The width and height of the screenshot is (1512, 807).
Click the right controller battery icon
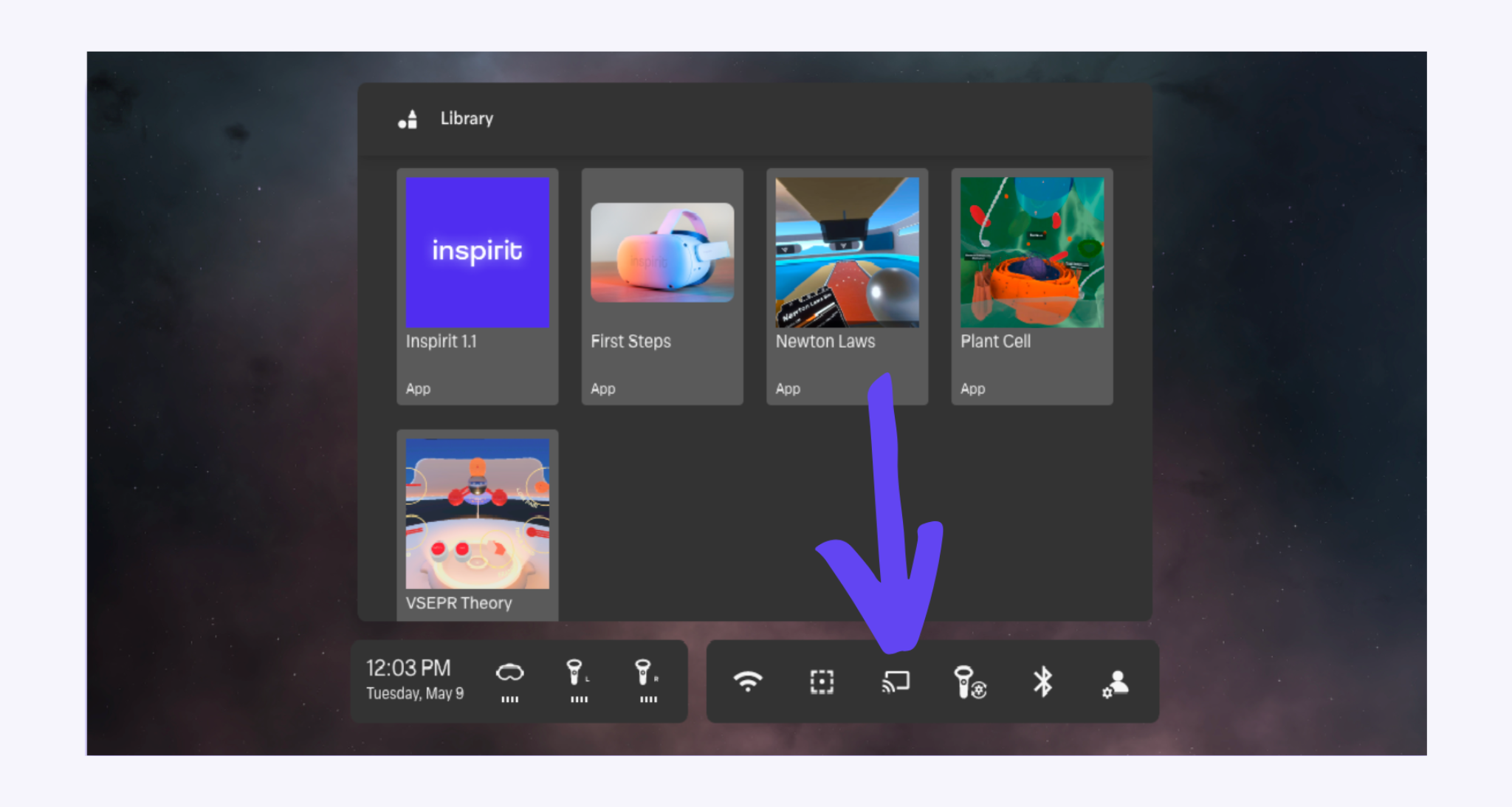click(648, 681)
